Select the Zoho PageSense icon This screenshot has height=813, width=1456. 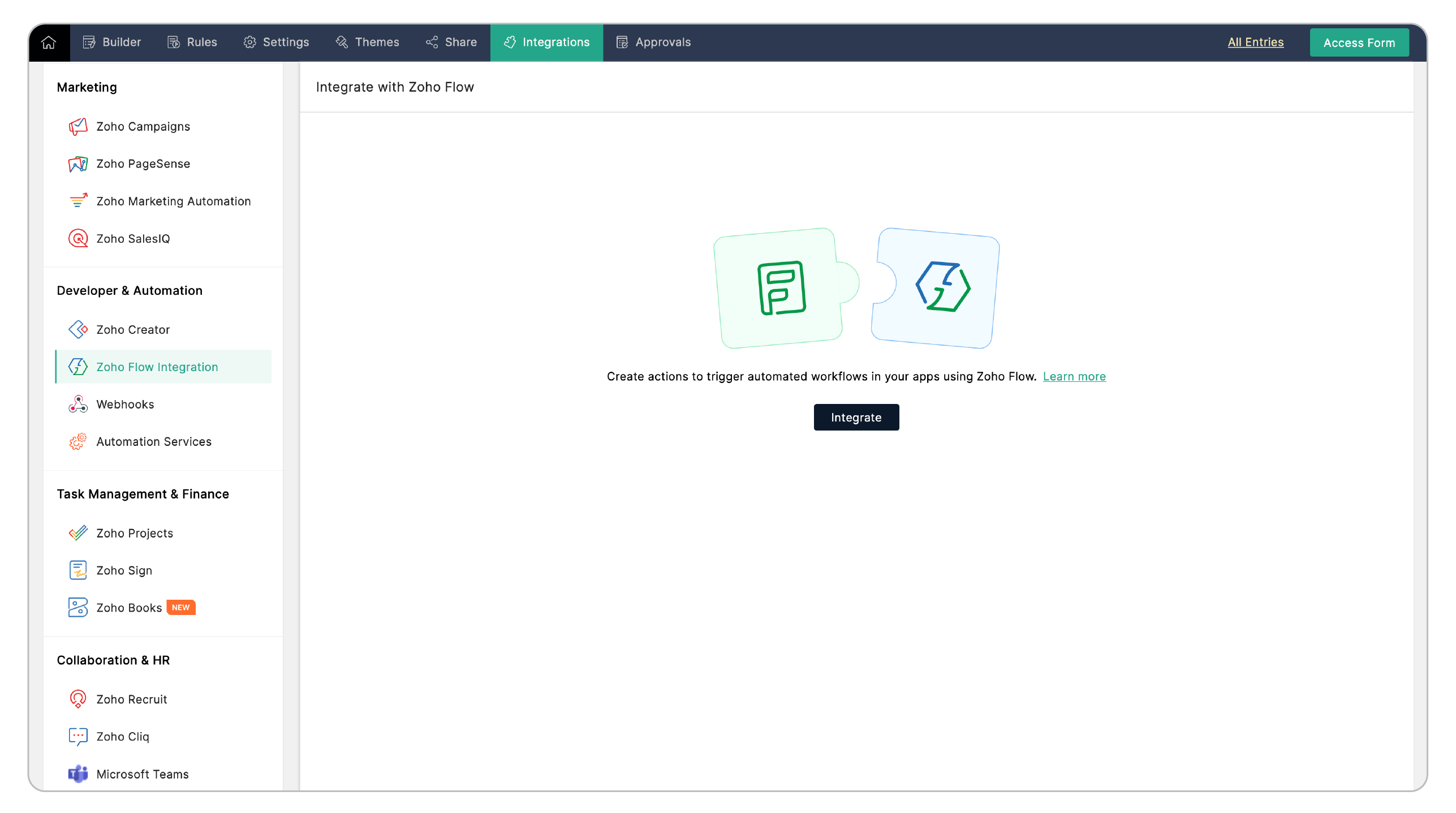pos(78,164)
